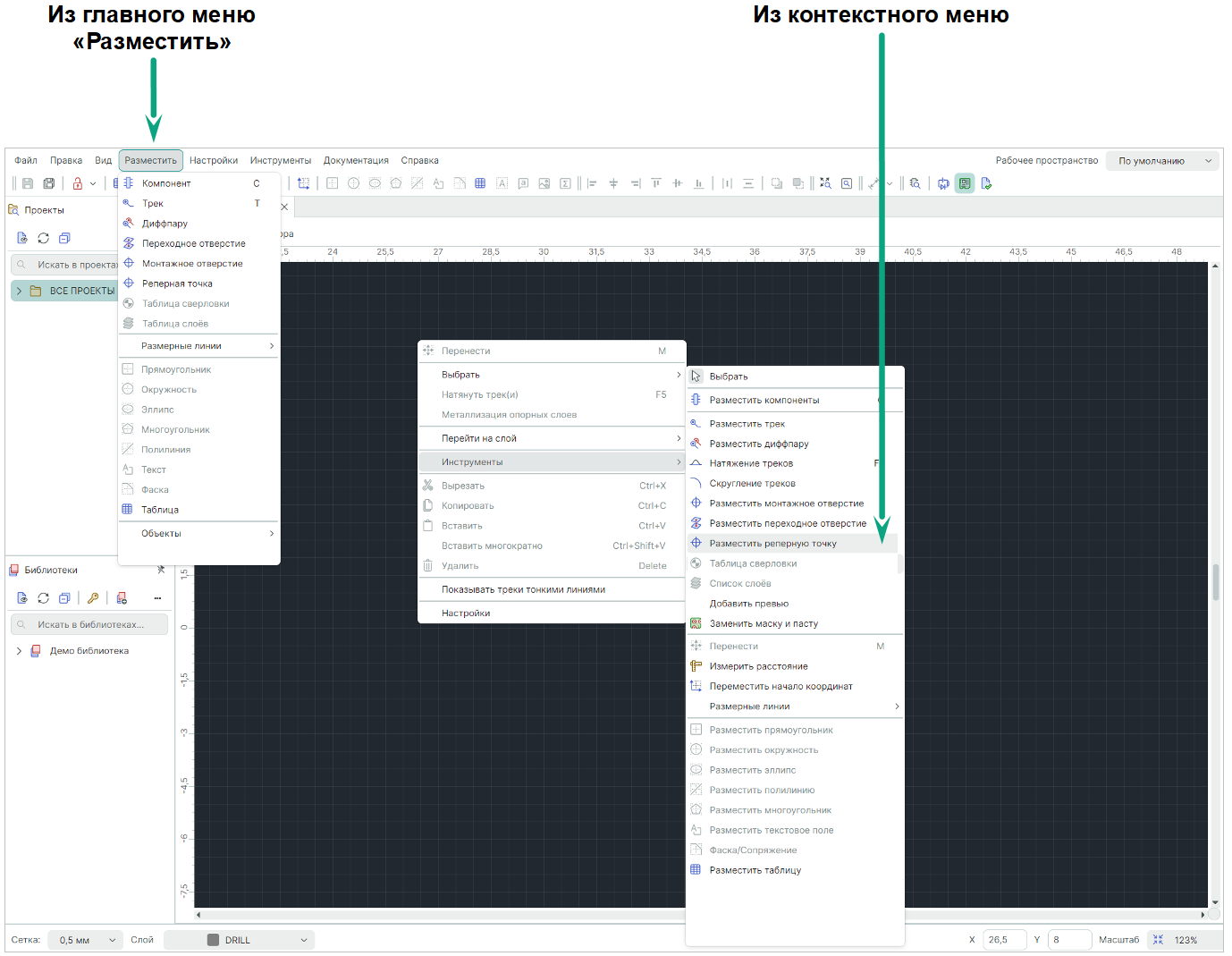
Task: Click the selection frame toolbar icon
Action: point(304,183)
